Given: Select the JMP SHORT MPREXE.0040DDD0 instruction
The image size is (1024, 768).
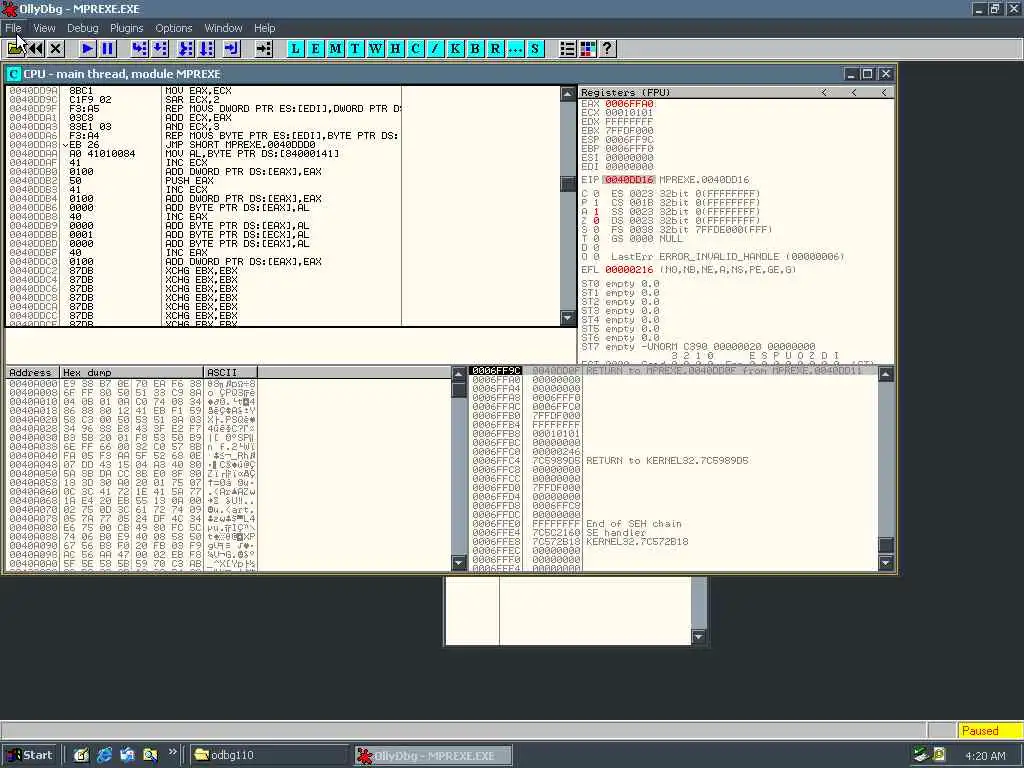Looking at the screenshot, I should [x=240, y=144].
